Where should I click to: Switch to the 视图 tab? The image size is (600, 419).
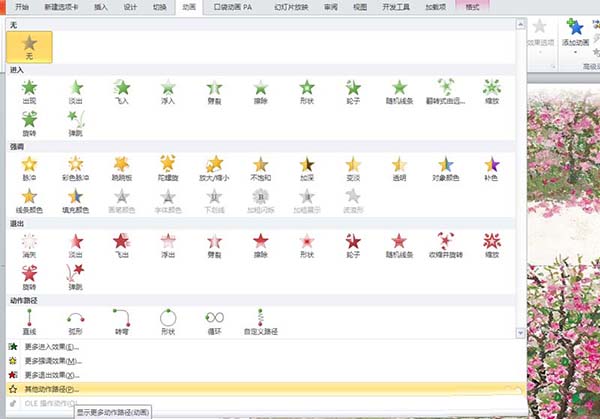coord(360,7)
